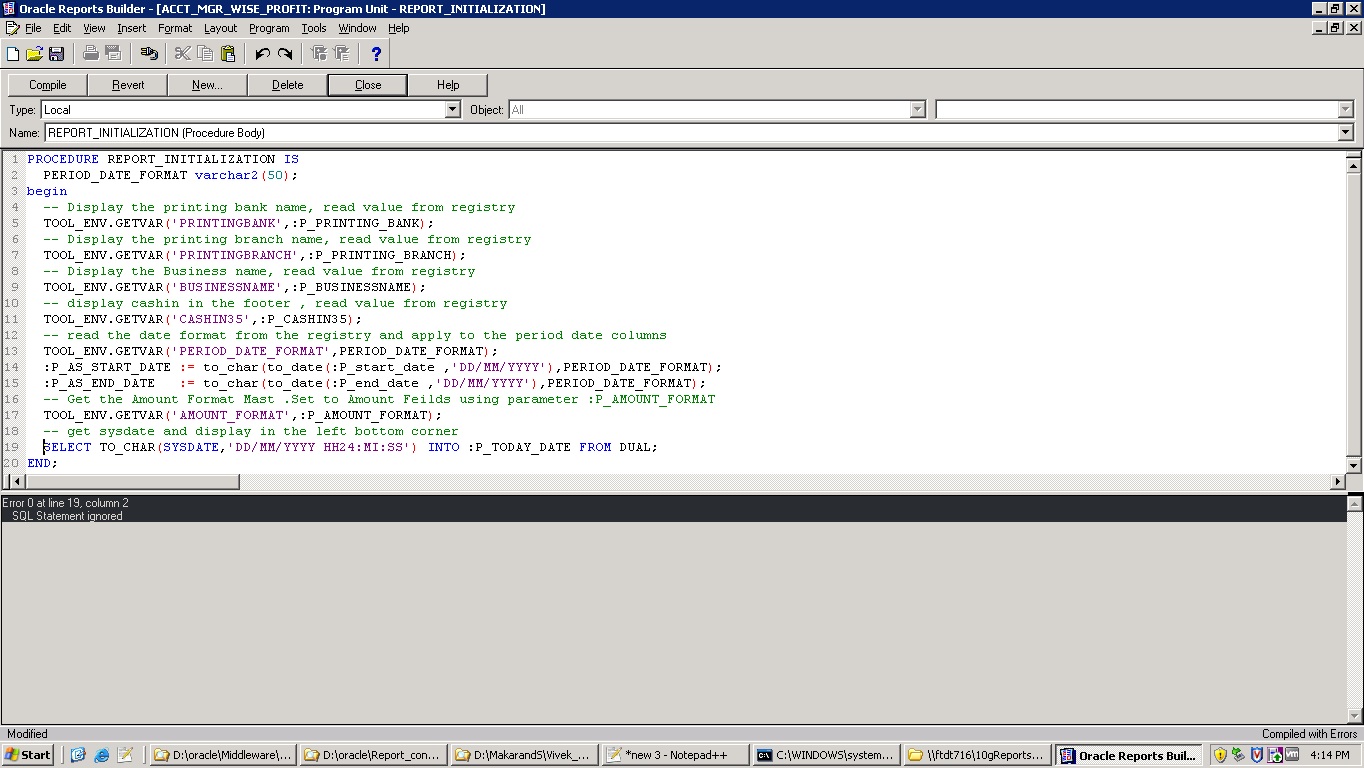Click the New document toolbar icon
The width and height of the screenshot is (1364, 768).
click(x=13, y=54)
